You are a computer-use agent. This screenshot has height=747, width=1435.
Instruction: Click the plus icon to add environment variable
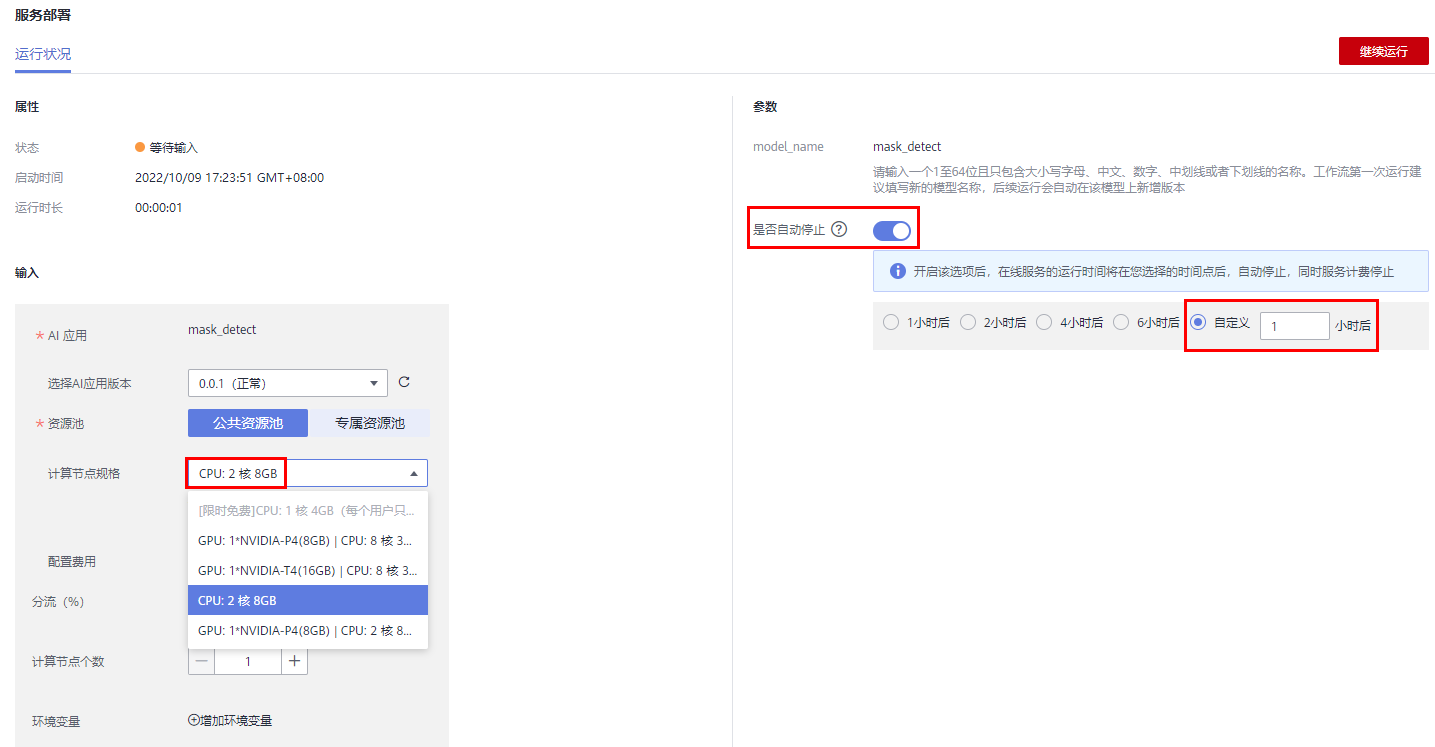click(194, 720)
